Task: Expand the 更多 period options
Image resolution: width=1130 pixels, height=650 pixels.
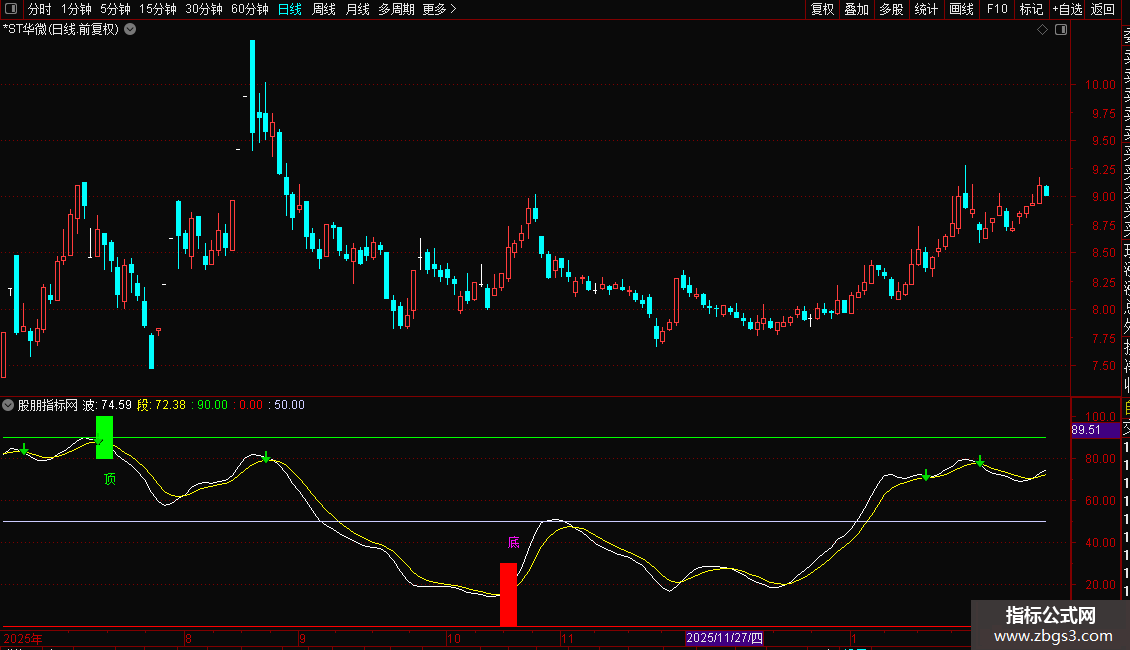Action: click(440, 9)
